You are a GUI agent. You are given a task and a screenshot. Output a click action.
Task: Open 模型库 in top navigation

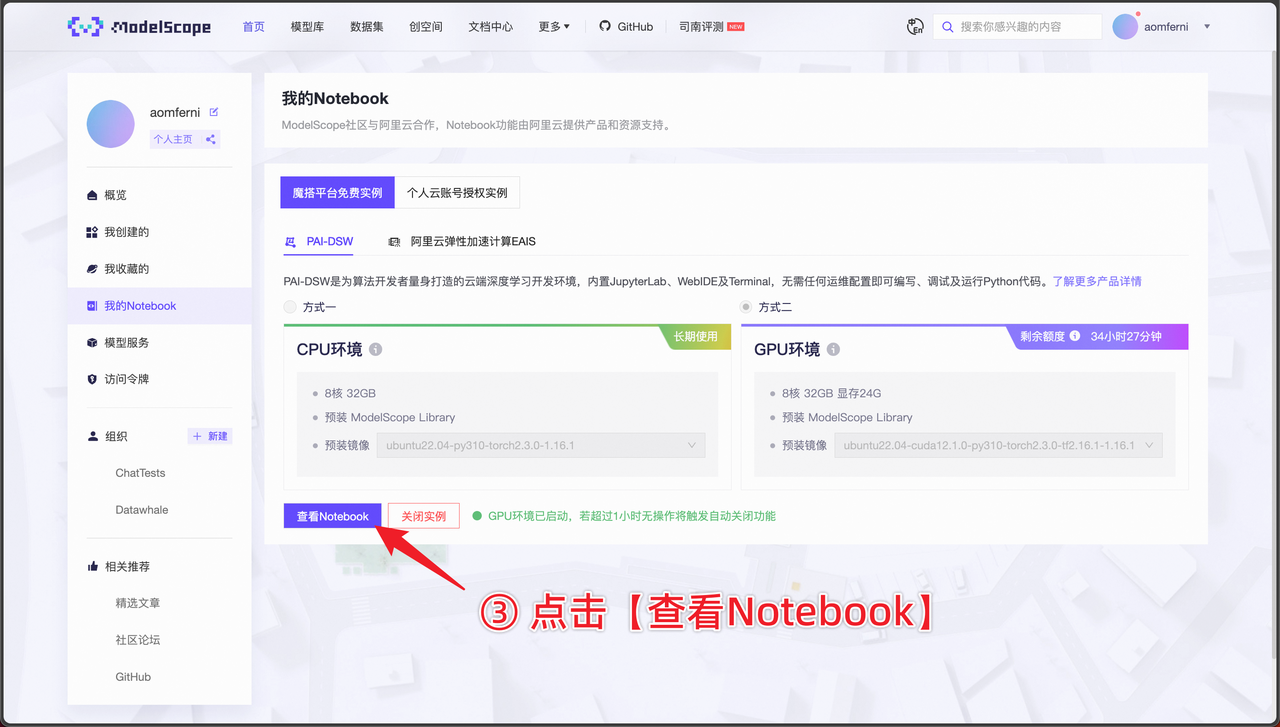[307, 27]
